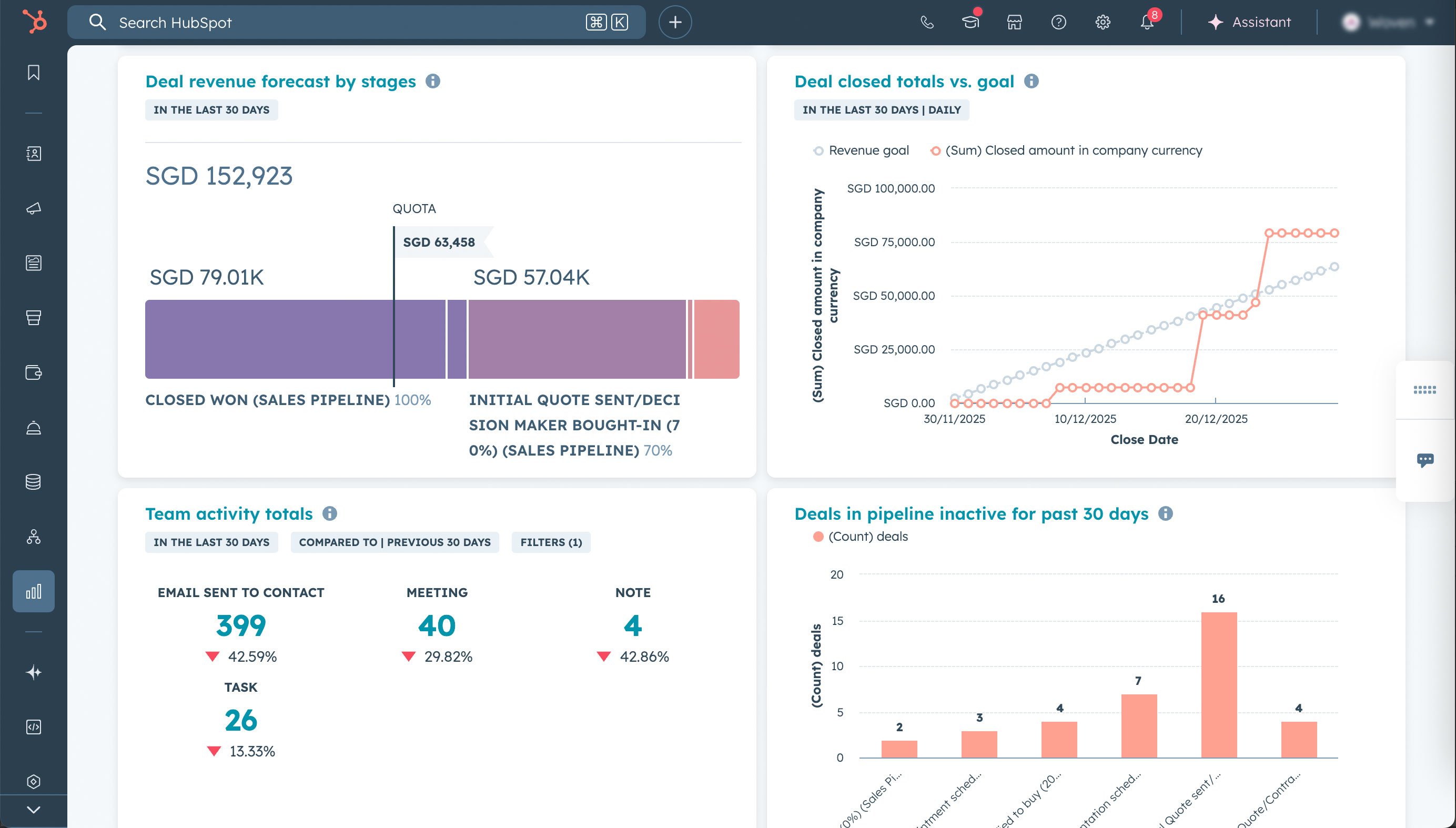Toggle the (Count) deals legend entry
Image resolution: width=1456 pixels, height=828 pixels.
pos(861,536)
